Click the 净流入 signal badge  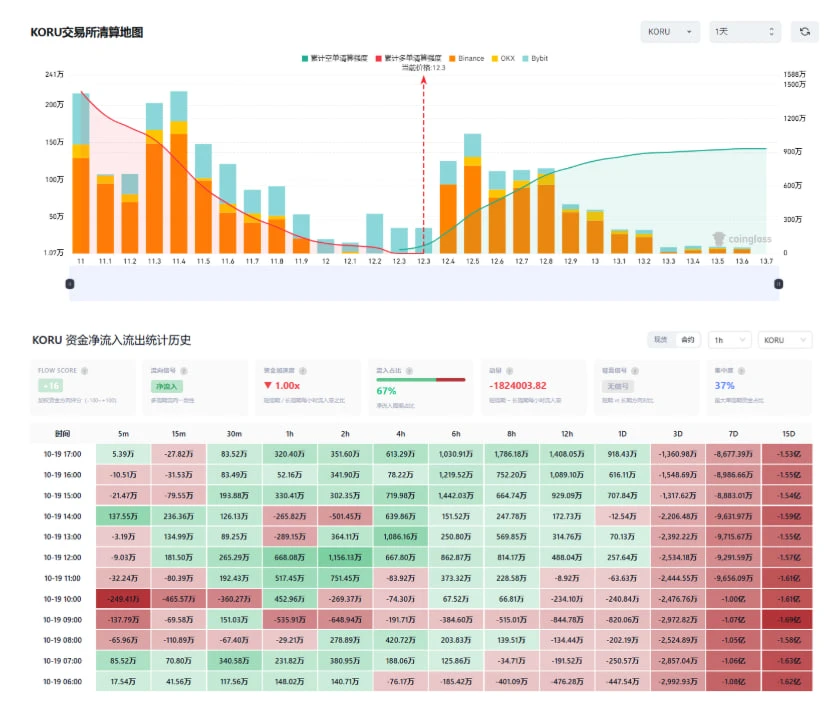click(x=167, y=387)
